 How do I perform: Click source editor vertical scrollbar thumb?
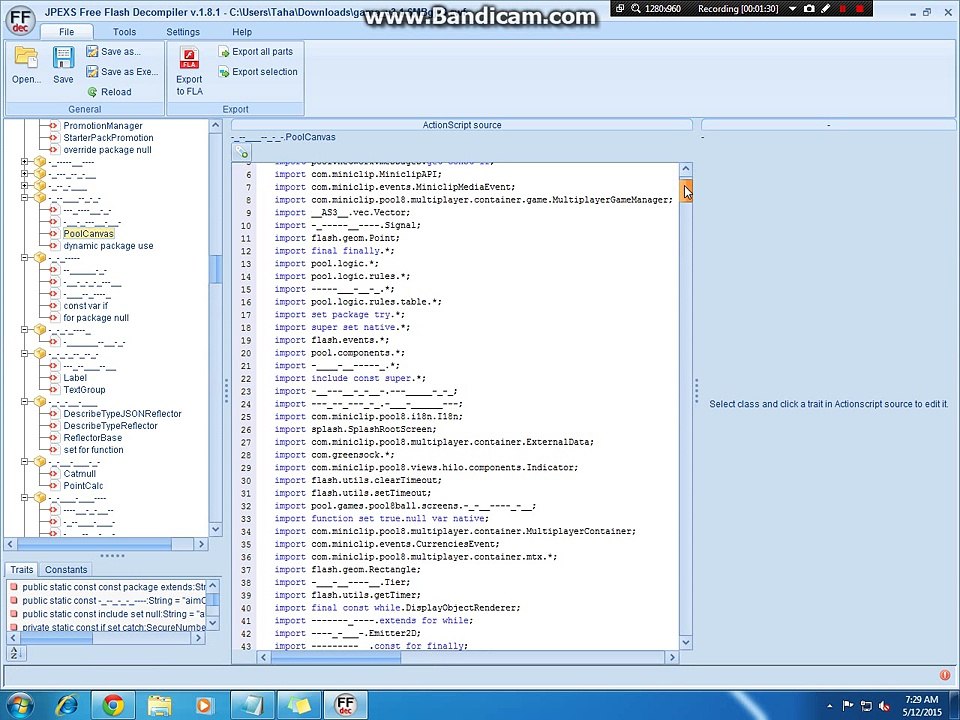coord(686,190)
